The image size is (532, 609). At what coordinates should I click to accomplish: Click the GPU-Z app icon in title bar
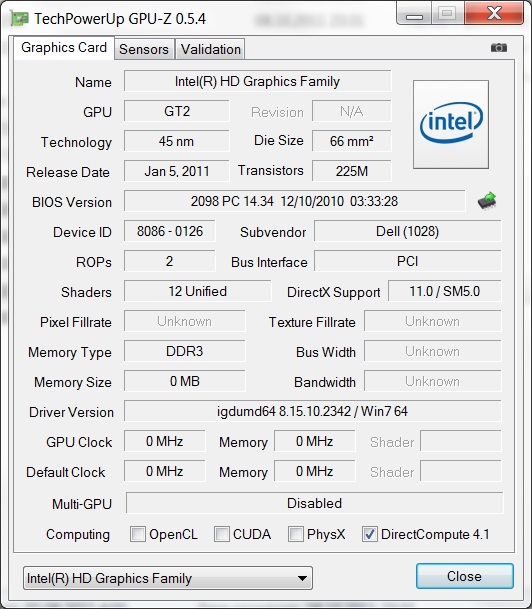pos(20,19)
